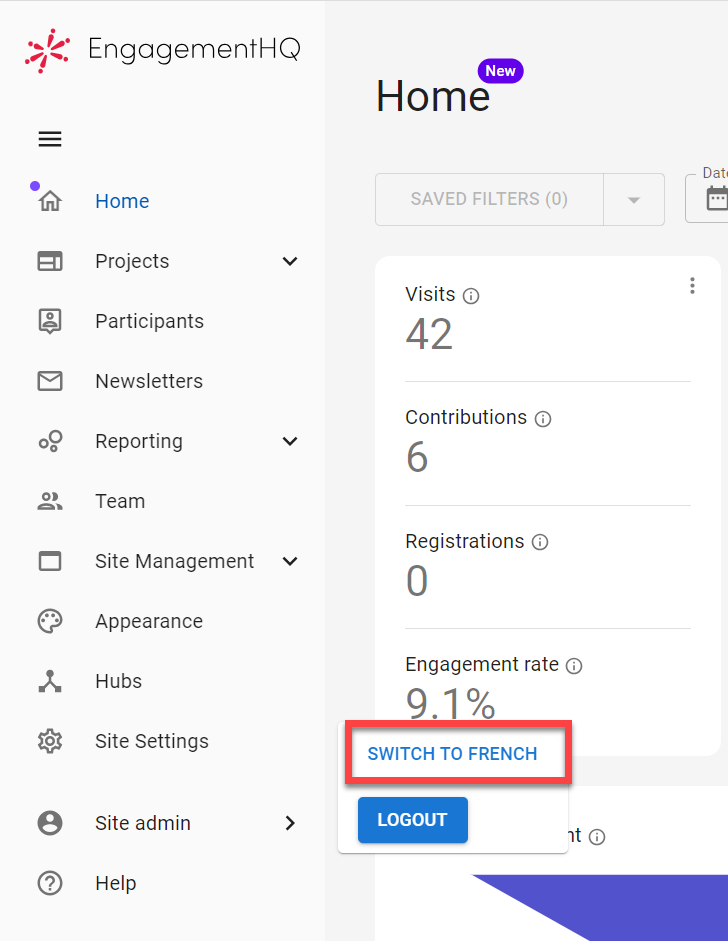This screenshot has height=941, width=728.
Task: Open Team menu item
Action: tap(120, 501)
